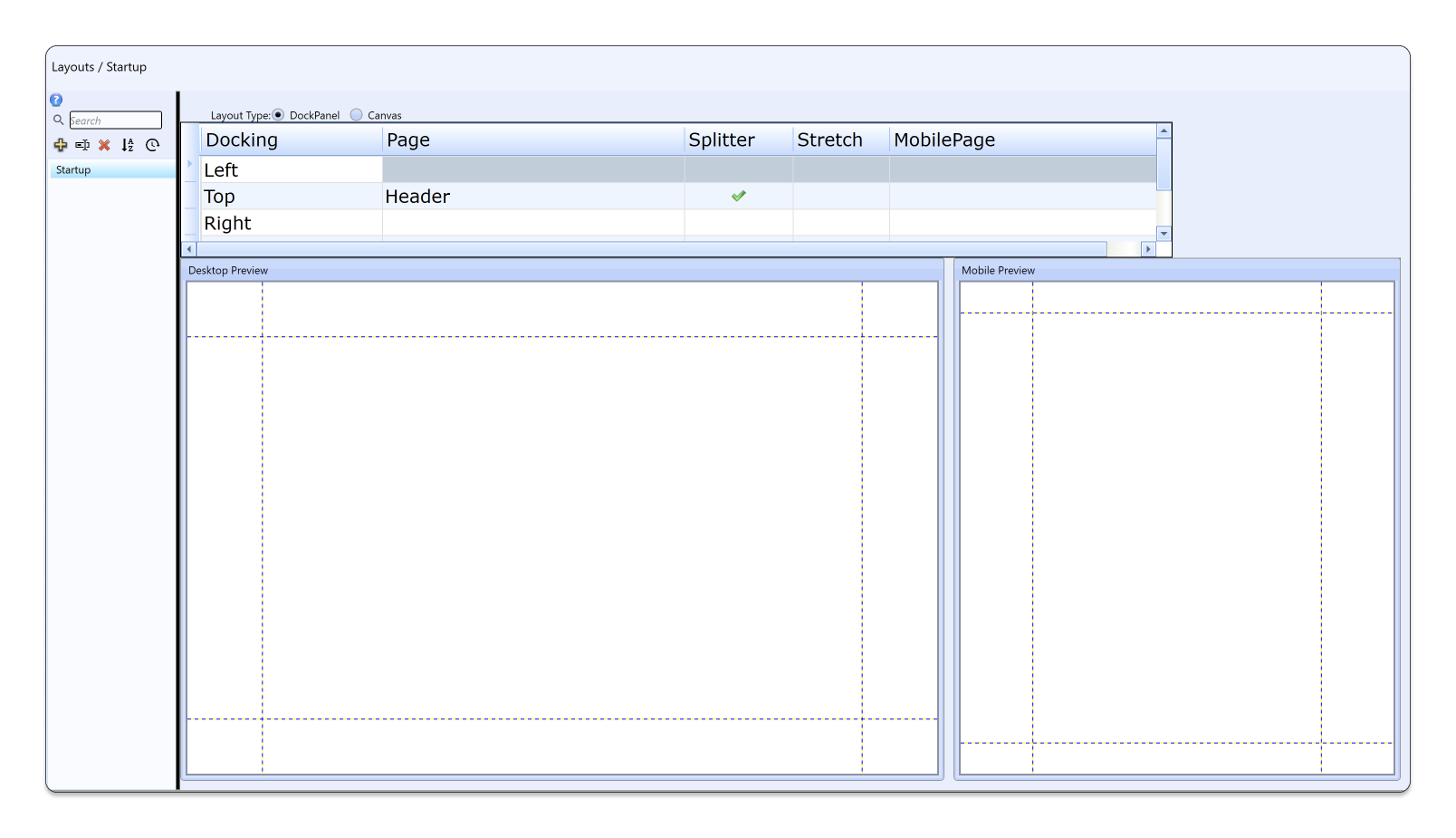
Task: Toggle the Splitter checkmark in the Top row
Action: click(739, 196)
